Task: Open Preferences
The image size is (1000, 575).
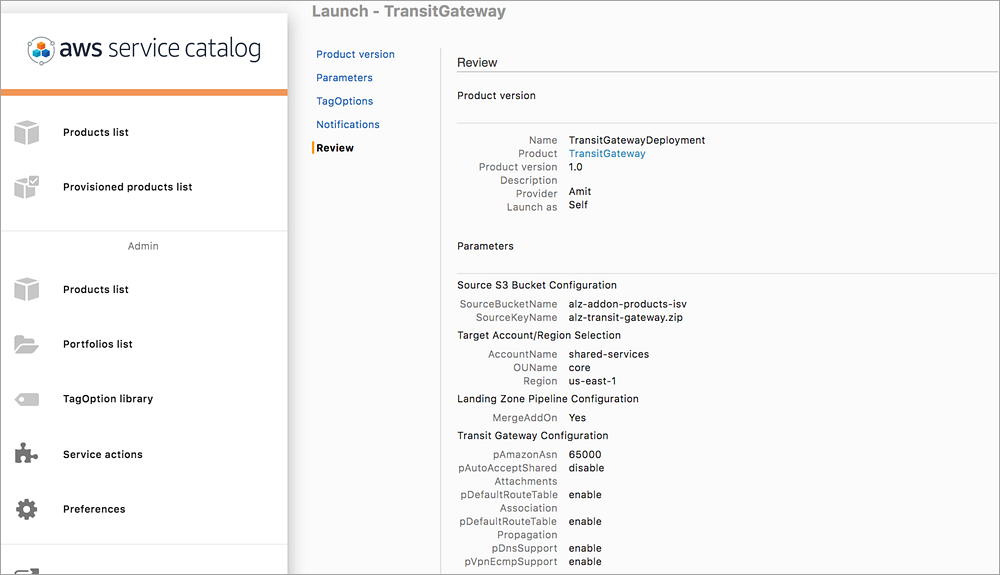Action: pos(94,509)
